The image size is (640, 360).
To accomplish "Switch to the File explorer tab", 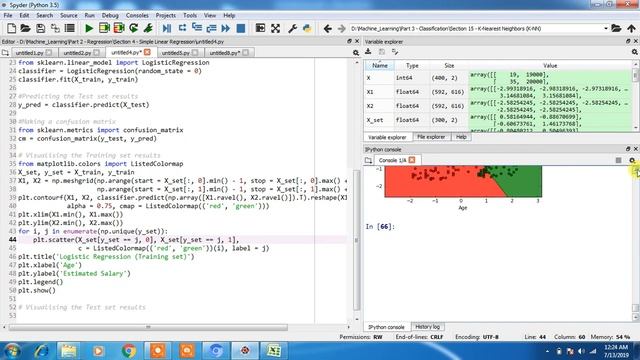I will pos(431,137).
